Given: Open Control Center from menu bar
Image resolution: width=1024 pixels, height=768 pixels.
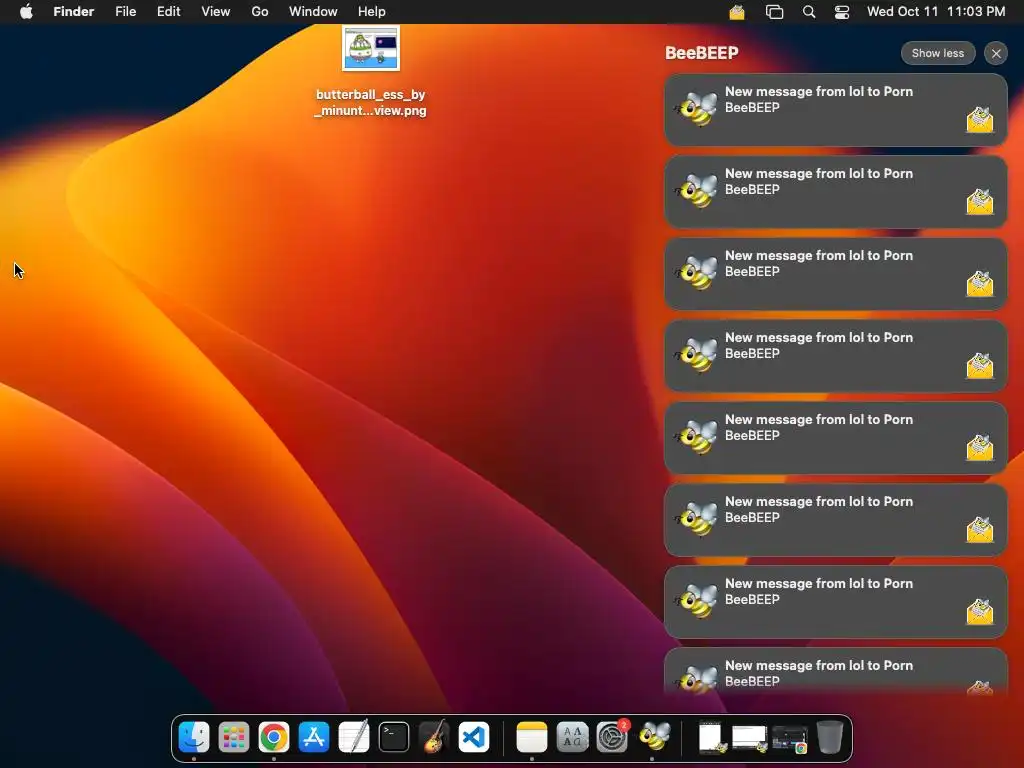Looking at the screenshot, I should [x=842, y=12].
